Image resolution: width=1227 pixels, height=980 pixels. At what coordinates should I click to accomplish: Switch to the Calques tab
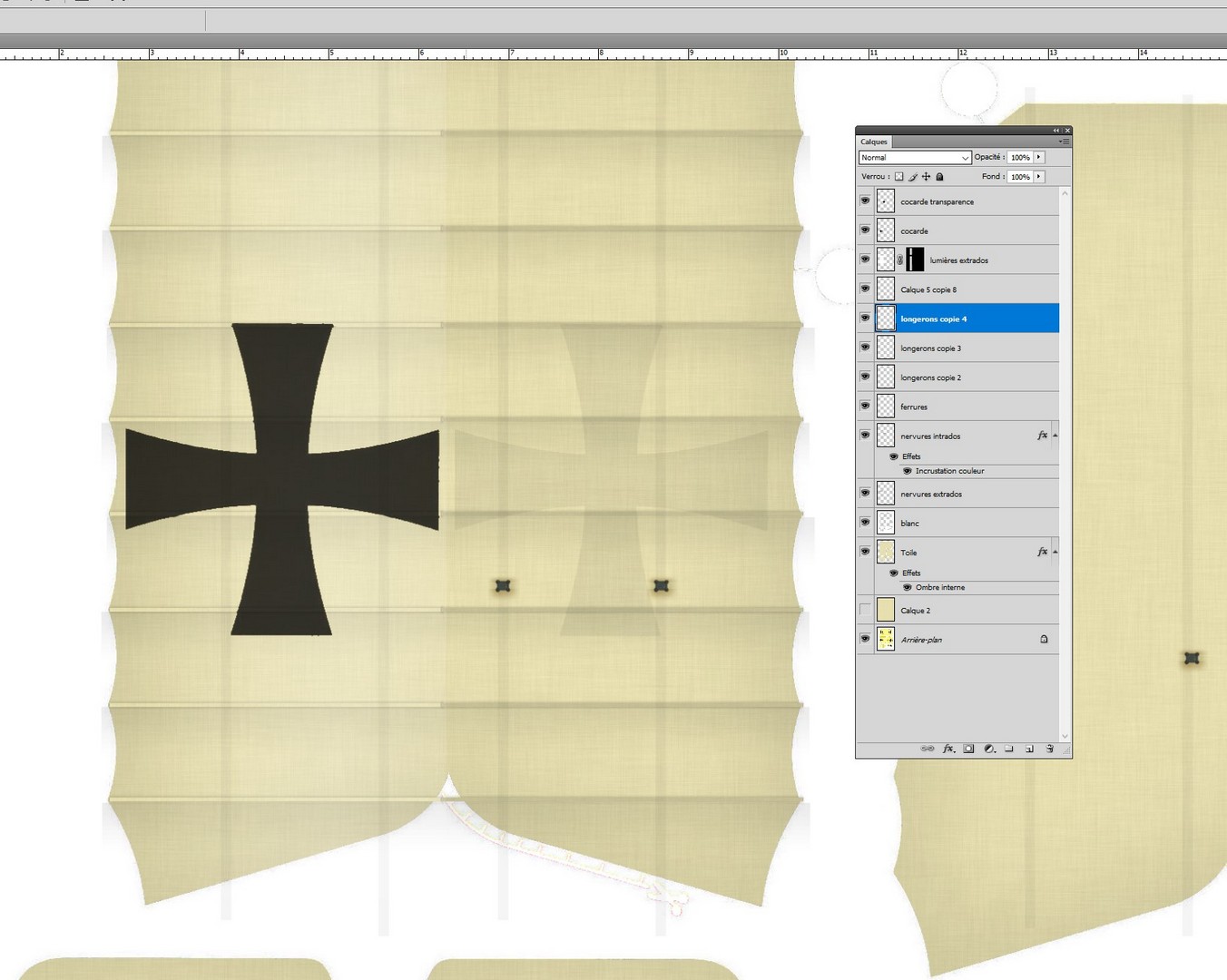[x=874, y=142]
